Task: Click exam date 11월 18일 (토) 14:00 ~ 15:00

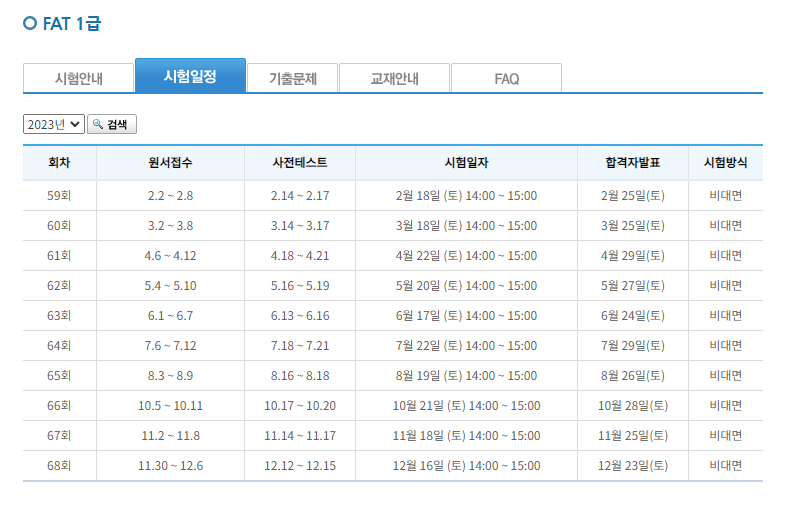Action: 466,435
